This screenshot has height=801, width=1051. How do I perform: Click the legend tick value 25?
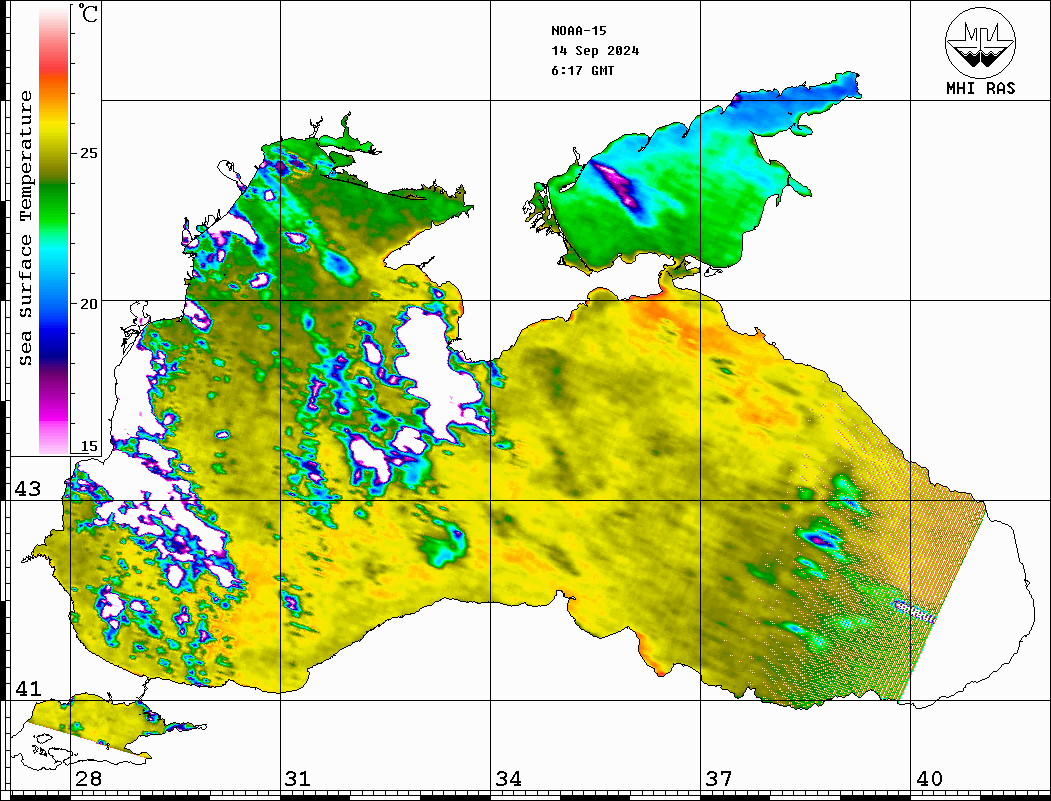[x=89, y=153]
